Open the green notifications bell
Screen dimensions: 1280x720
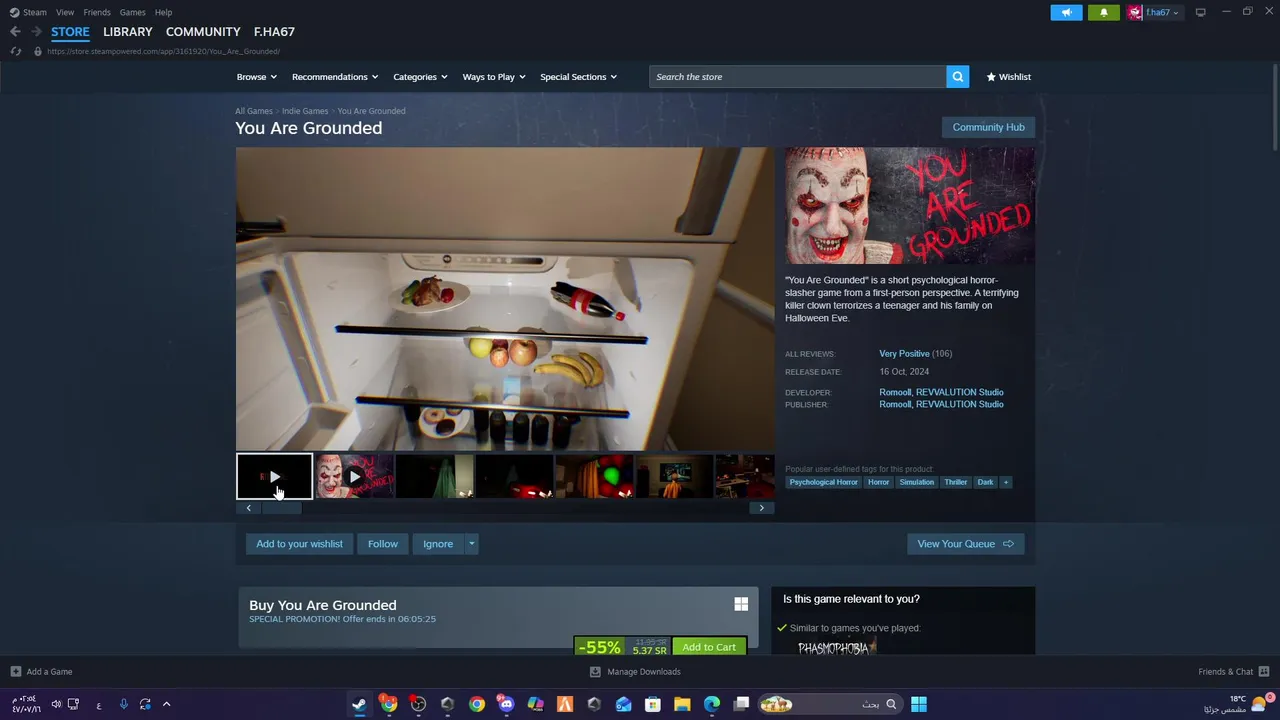1104,12
